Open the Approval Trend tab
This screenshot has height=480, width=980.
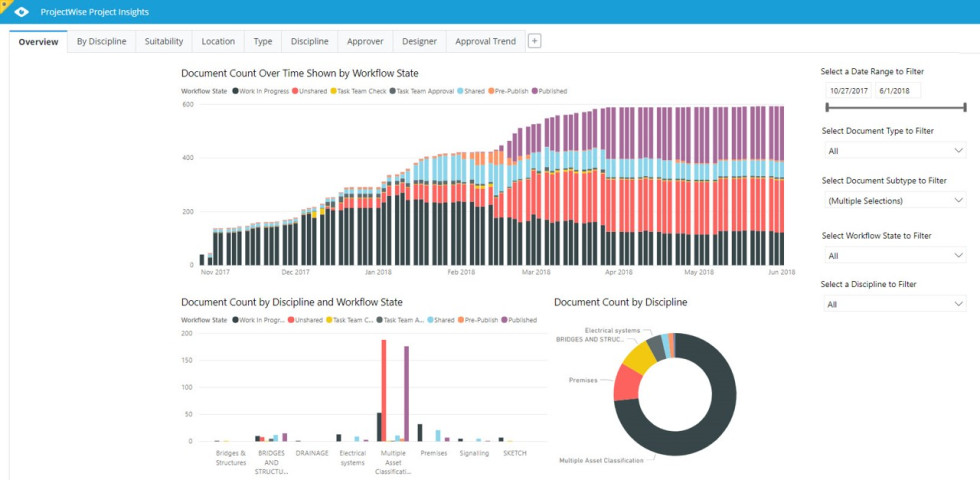pos(485,41)
